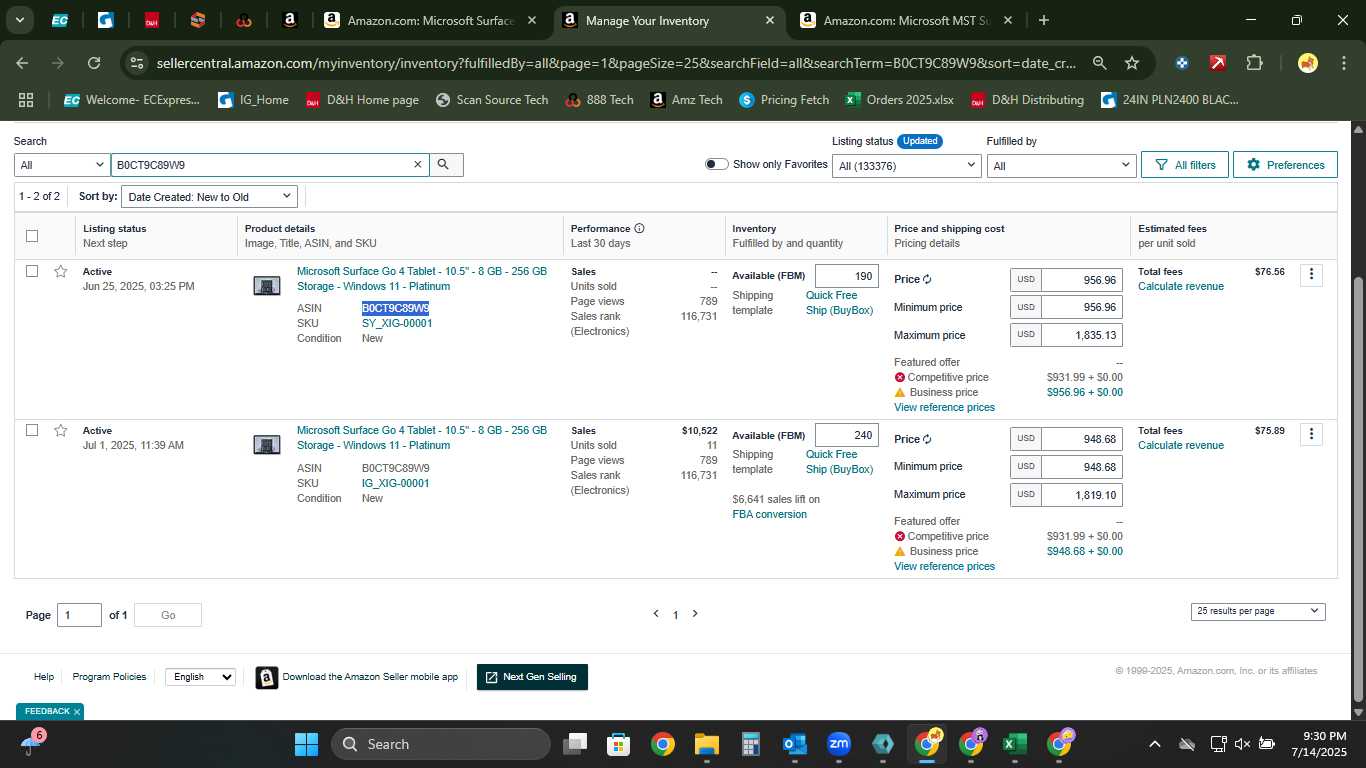
Task: Select the checkbox for the Jul 1, 2025 listing
Action: pos(32,430)
